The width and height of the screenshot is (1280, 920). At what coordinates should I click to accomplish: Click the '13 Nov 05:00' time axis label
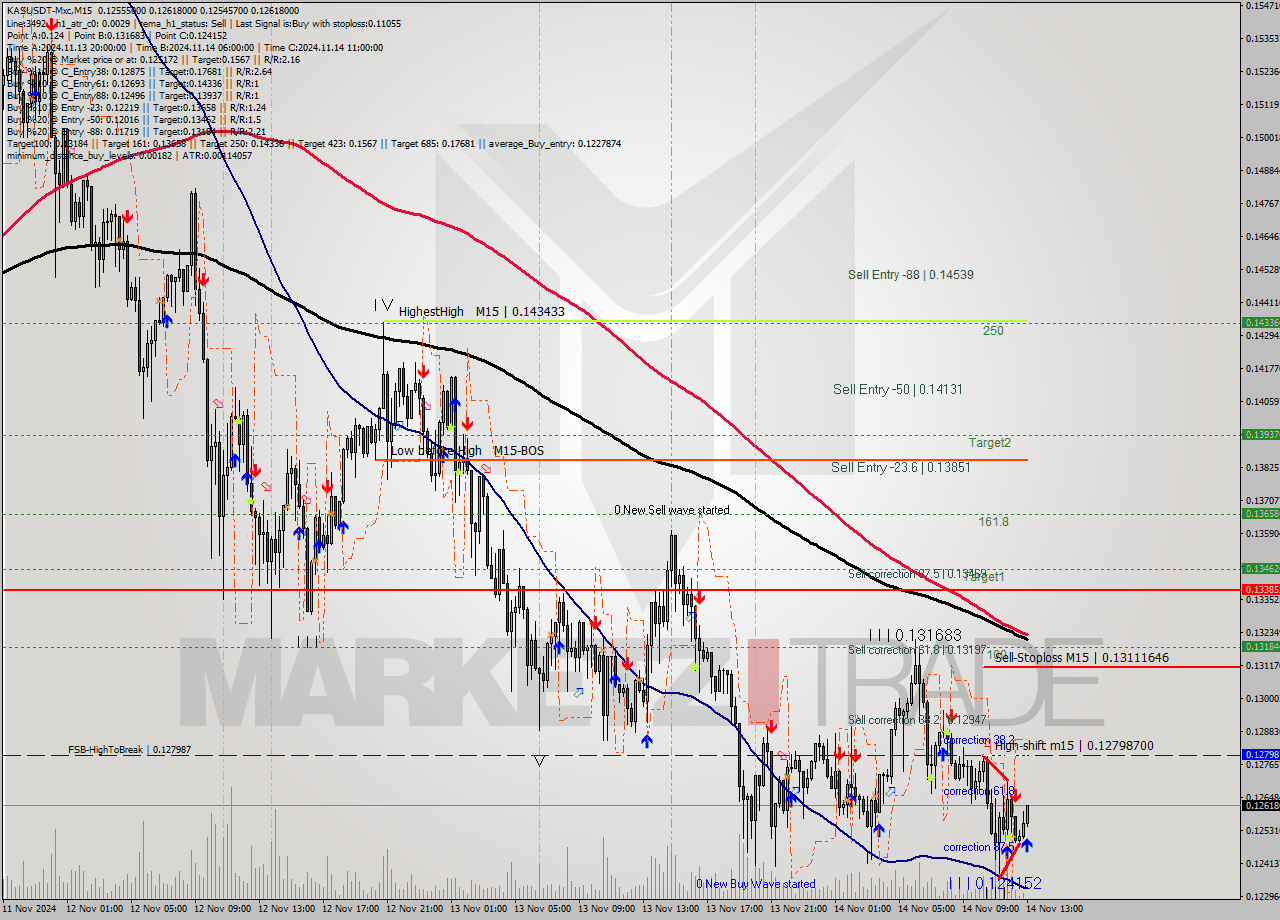click(x=544, y=909)
